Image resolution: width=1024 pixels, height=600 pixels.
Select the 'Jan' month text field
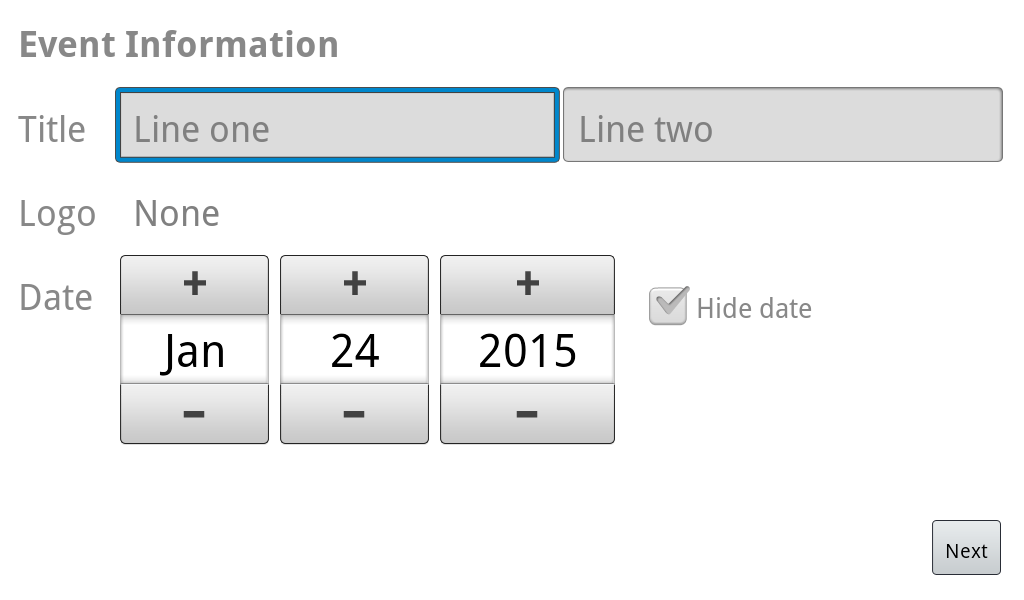(x=194, y=350)
